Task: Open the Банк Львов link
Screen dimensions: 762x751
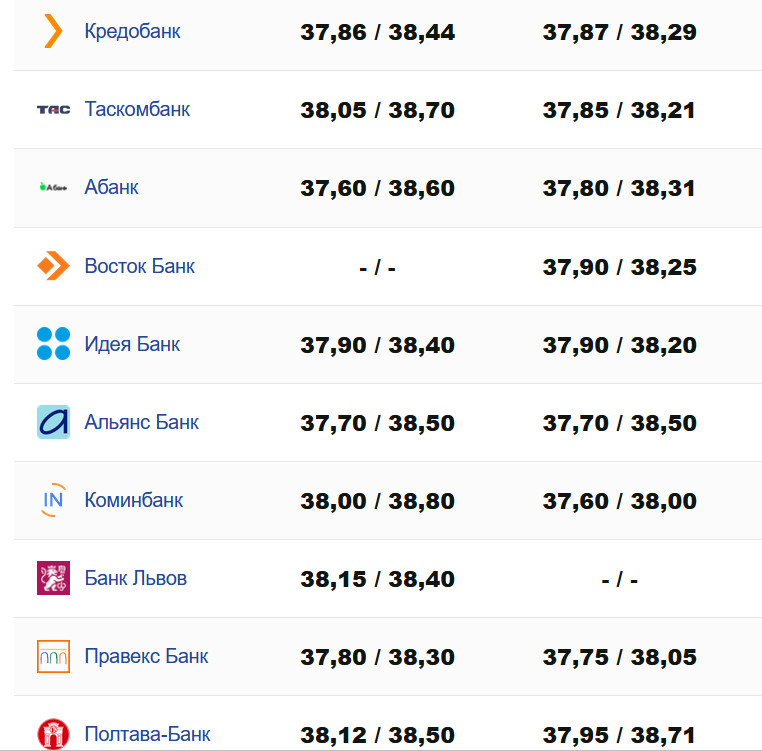Action: click(135, 578)
